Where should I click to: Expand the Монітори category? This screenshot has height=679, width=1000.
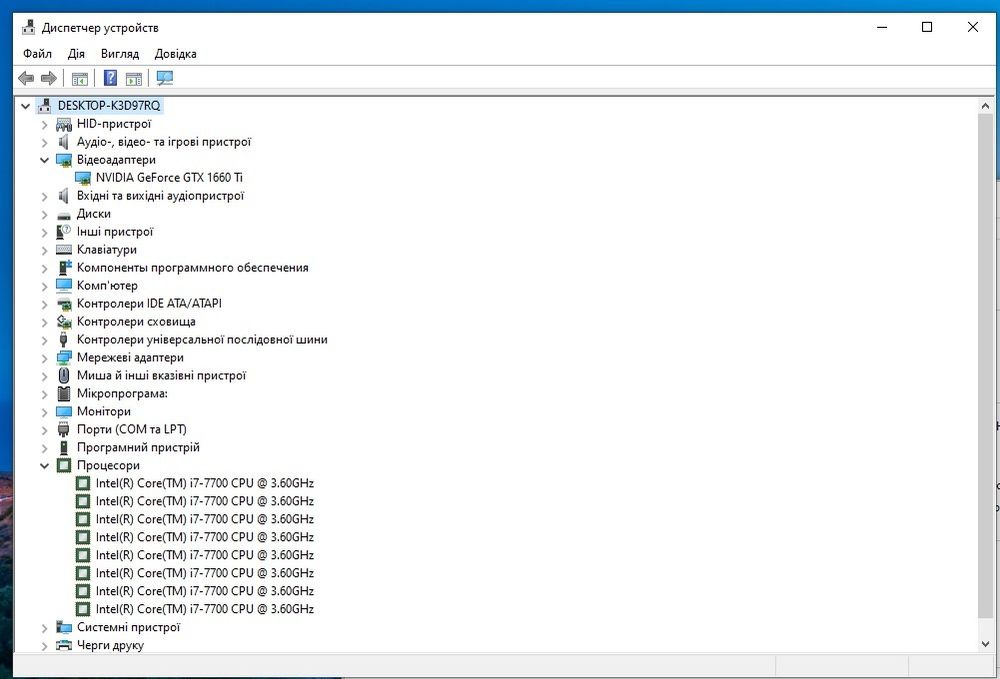[x=45, y=412]
